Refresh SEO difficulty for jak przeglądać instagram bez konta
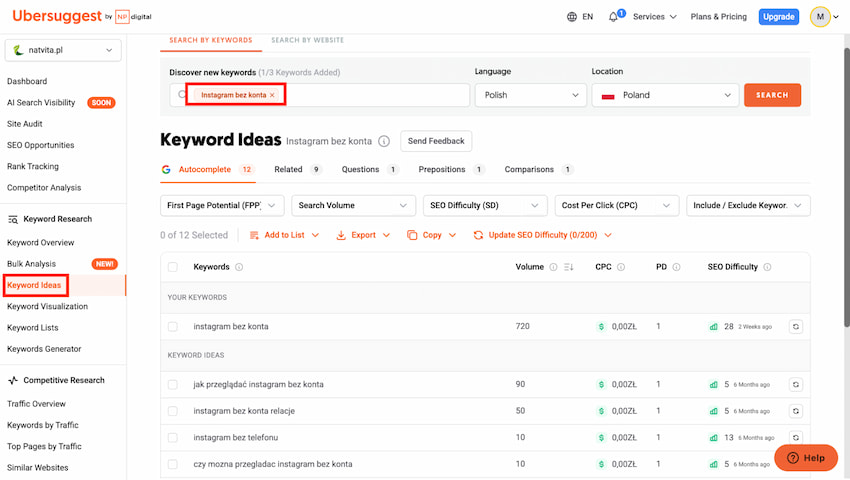 pyautogui.click(x=796, y=385)
